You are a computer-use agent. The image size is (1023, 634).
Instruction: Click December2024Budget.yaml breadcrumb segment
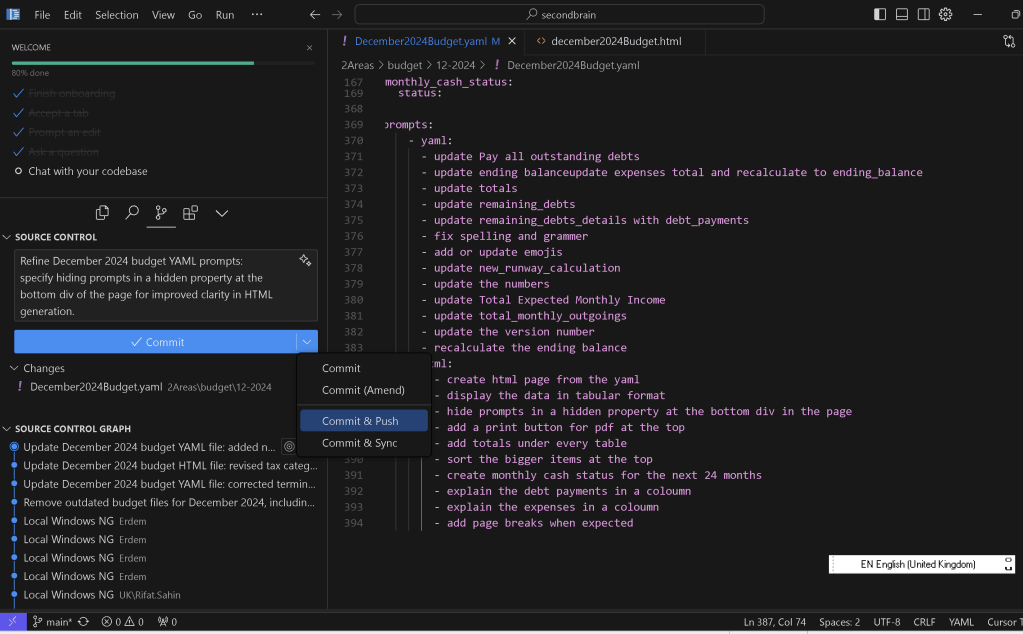(566, 65)
